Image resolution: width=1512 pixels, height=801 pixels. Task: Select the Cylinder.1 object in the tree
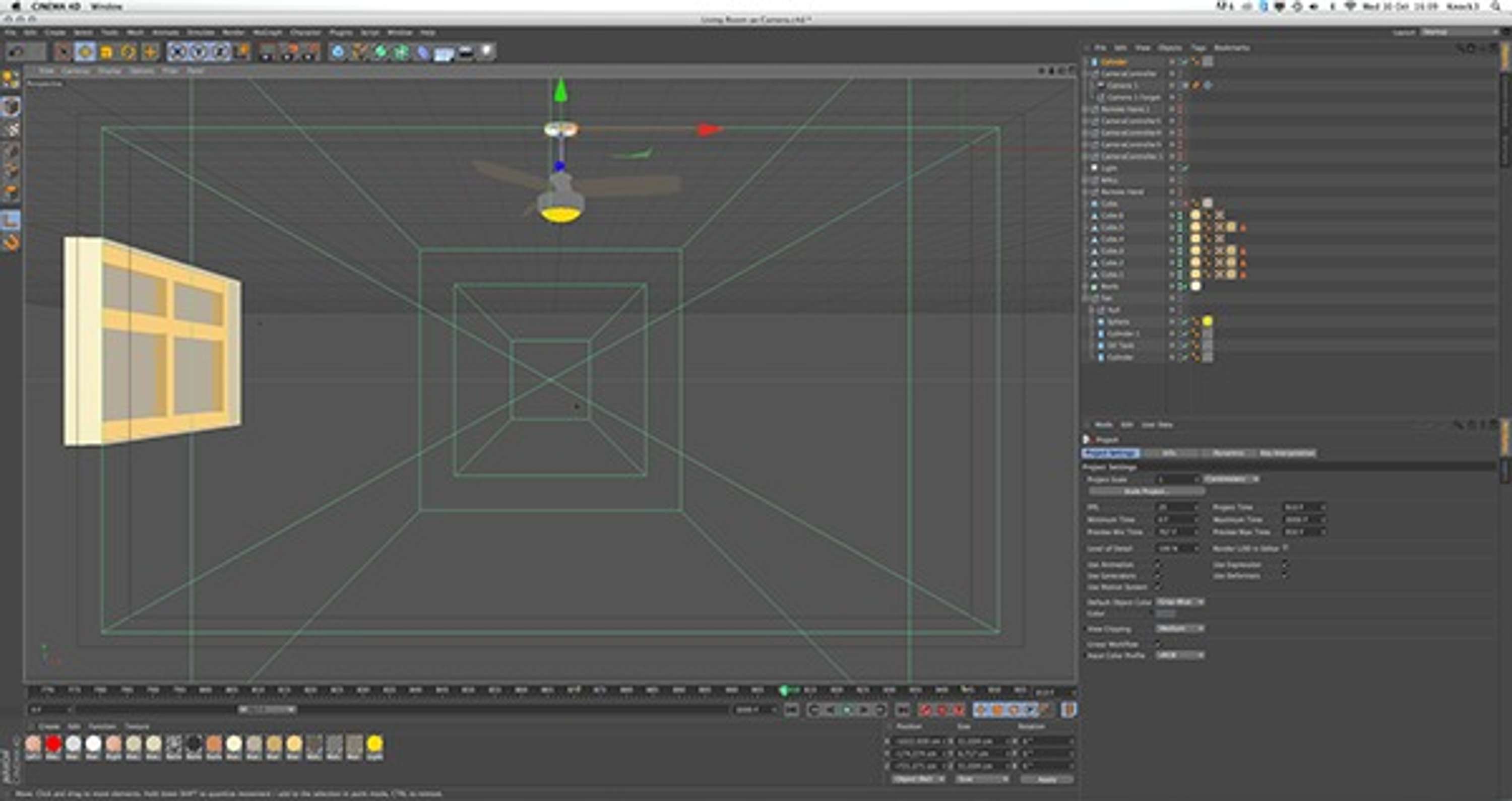[x=1123, y=333]
